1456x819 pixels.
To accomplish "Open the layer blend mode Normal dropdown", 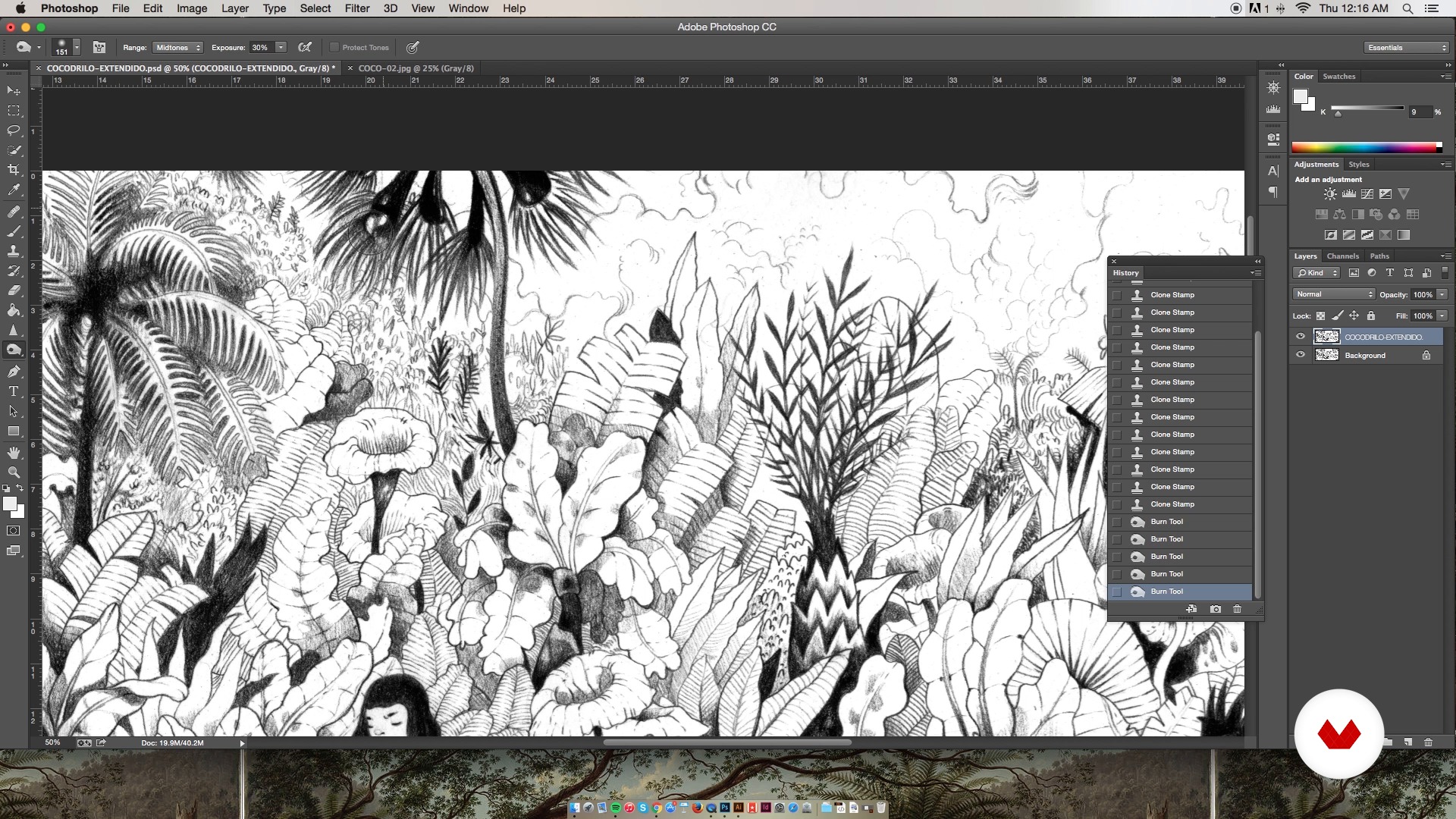I will [1334, 294].
